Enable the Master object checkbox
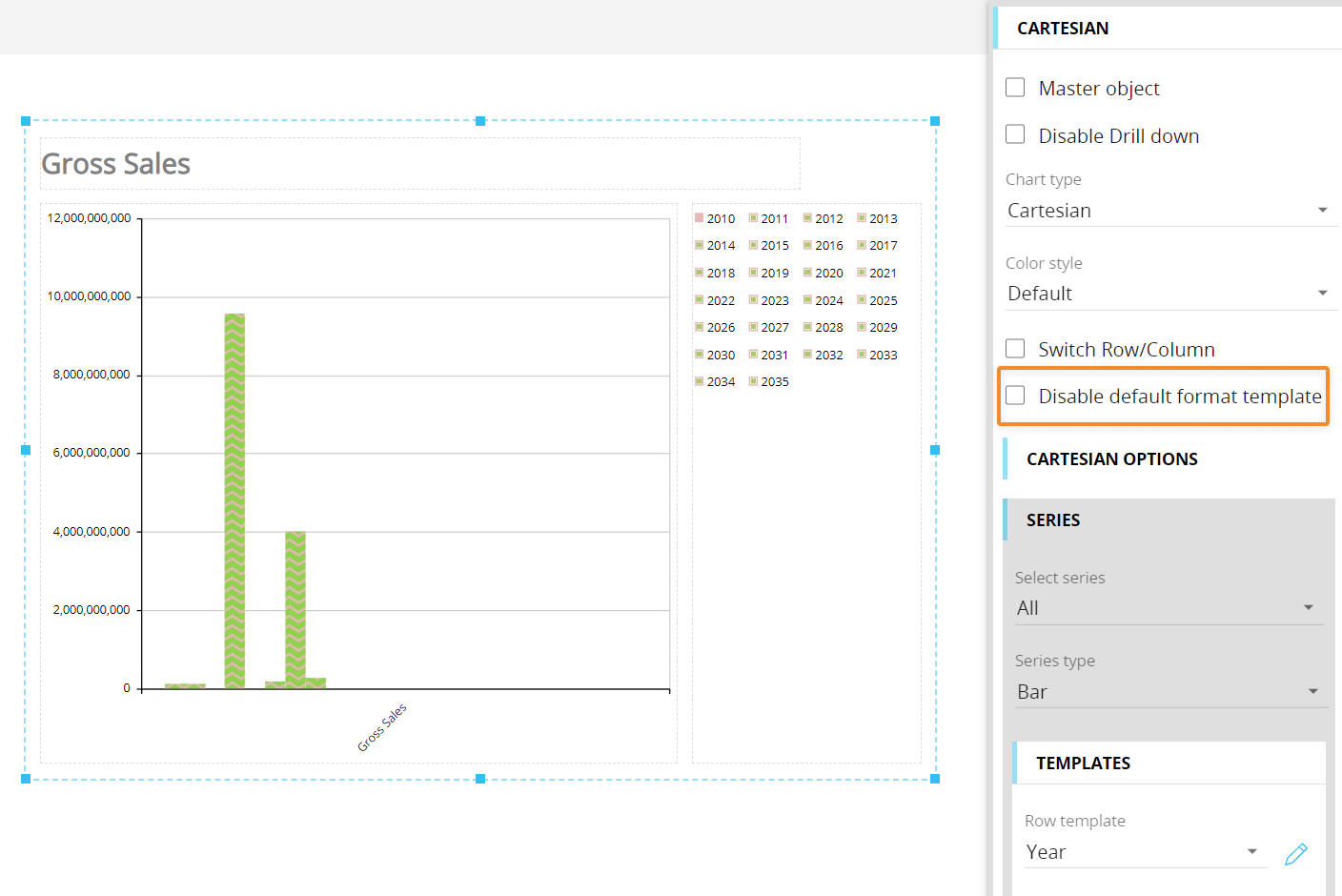The width and height of the screenshot is (1342, 896). click(x=1015, y=88)
